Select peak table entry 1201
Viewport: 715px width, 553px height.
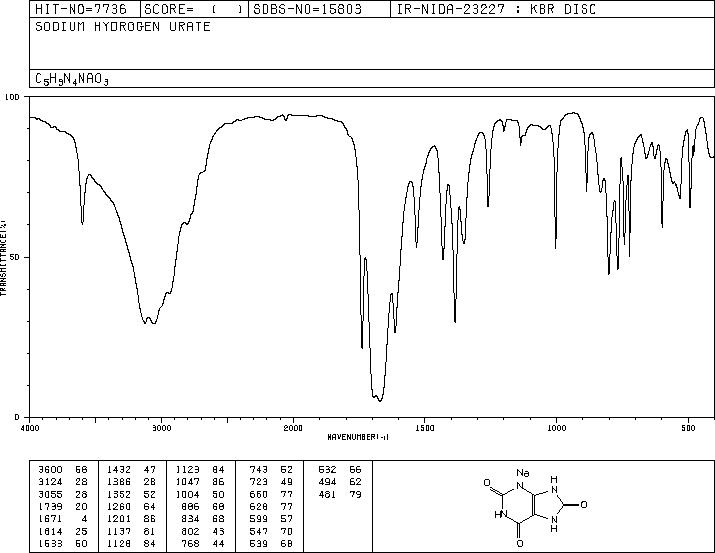click(x=119, y=519)
